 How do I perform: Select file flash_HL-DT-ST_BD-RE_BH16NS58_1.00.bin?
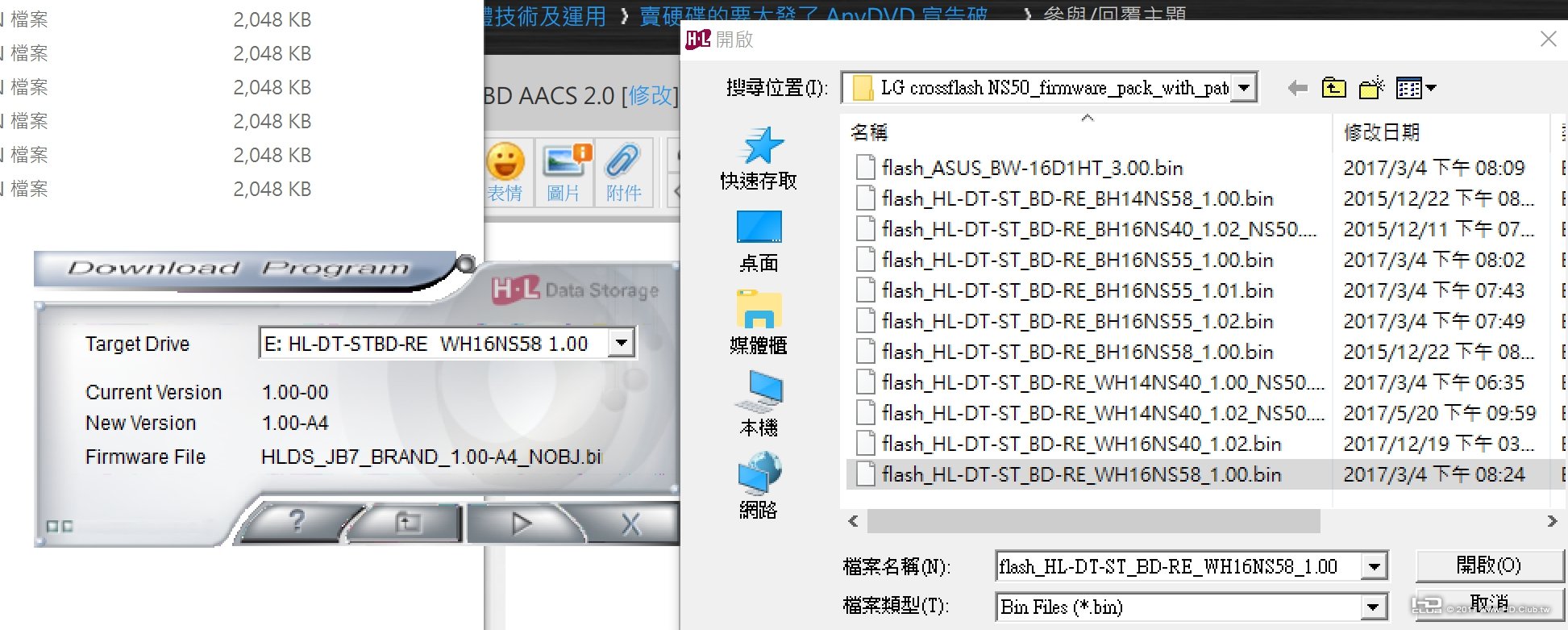1078,352
